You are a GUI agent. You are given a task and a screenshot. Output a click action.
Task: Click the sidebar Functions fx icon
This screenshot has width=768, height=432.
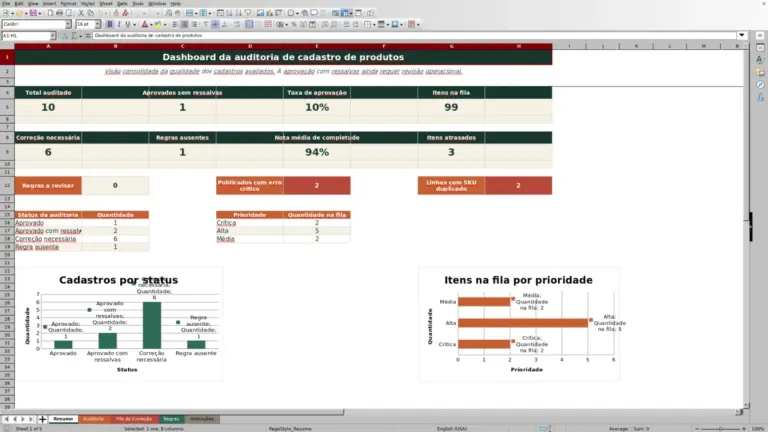pyautogui.click(x=760, y=97)
